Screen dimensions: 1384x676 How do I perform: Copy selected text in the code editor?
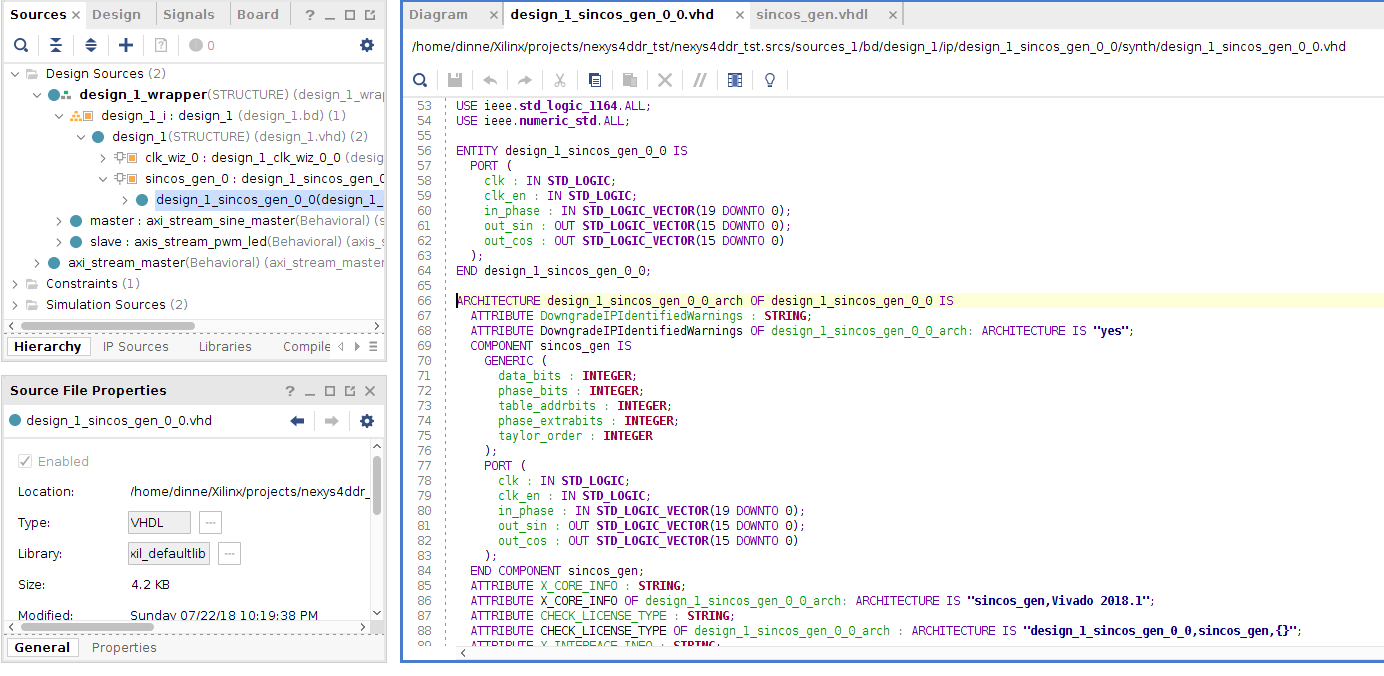pyautogui.click(x=595, y=80)
